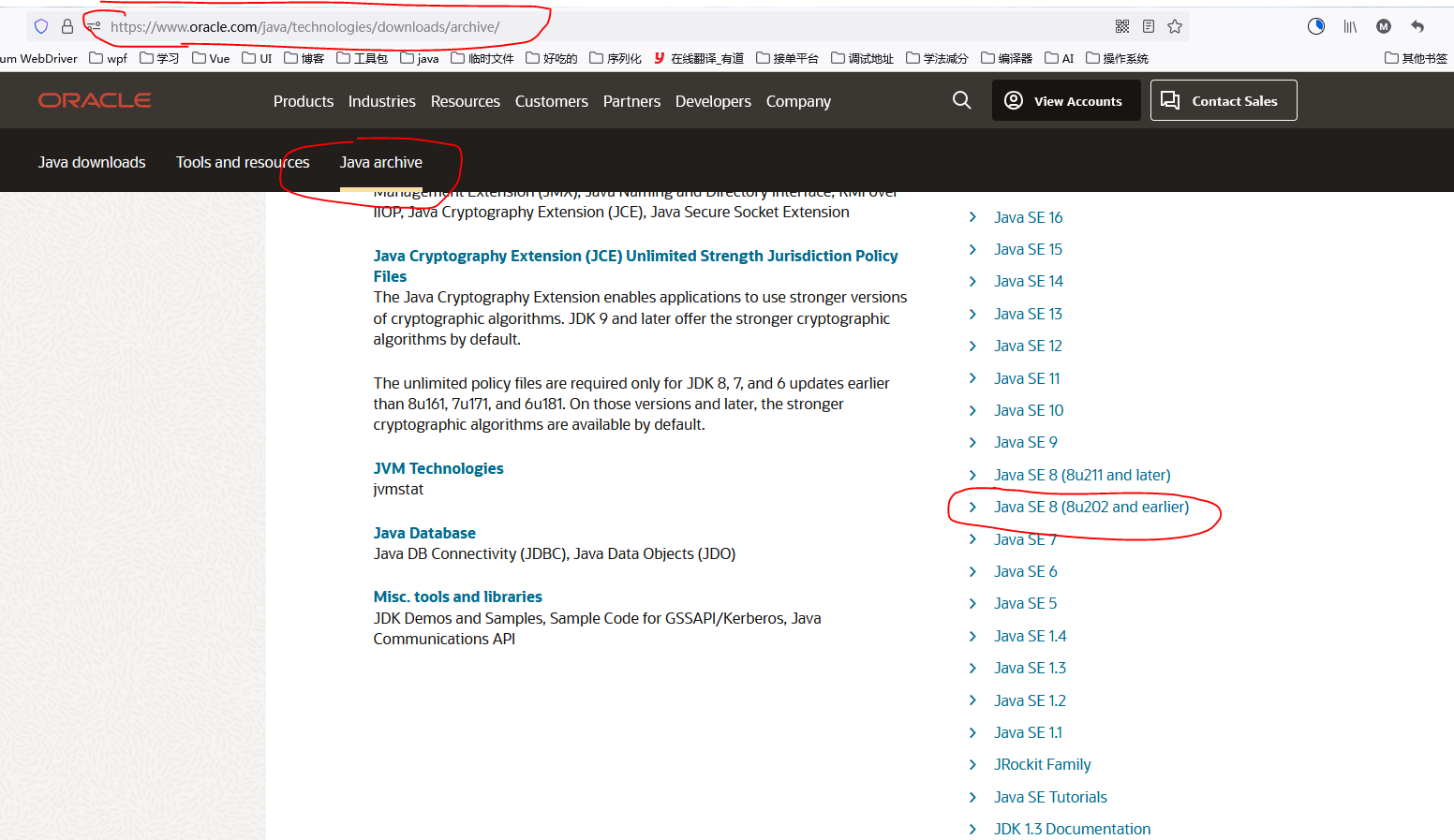
Task: Open the Misc. tools and libraries link
Action: (x=458, y=597)
